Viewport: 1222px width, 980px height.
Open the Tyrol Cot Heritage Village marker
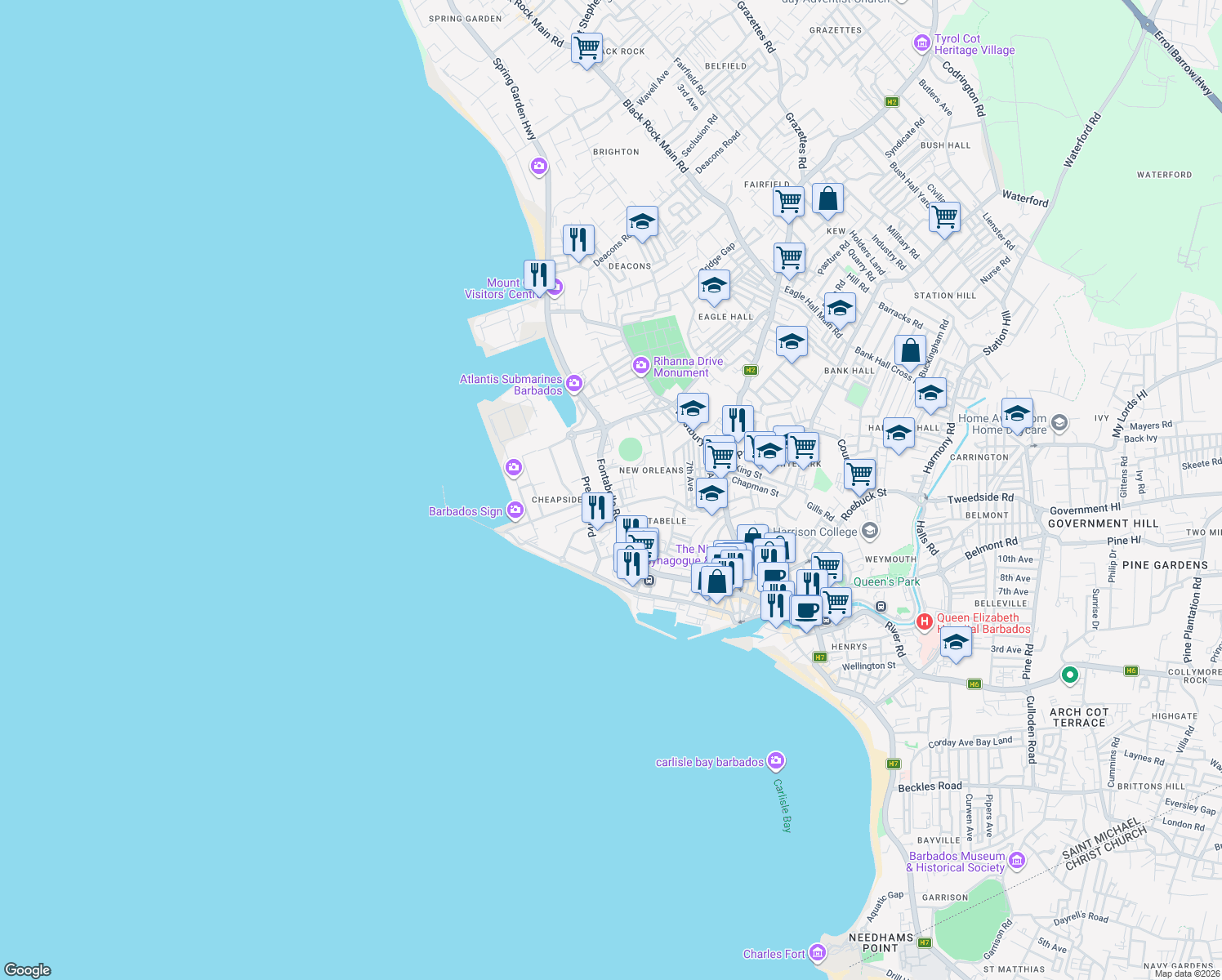[x=922, y=42]
